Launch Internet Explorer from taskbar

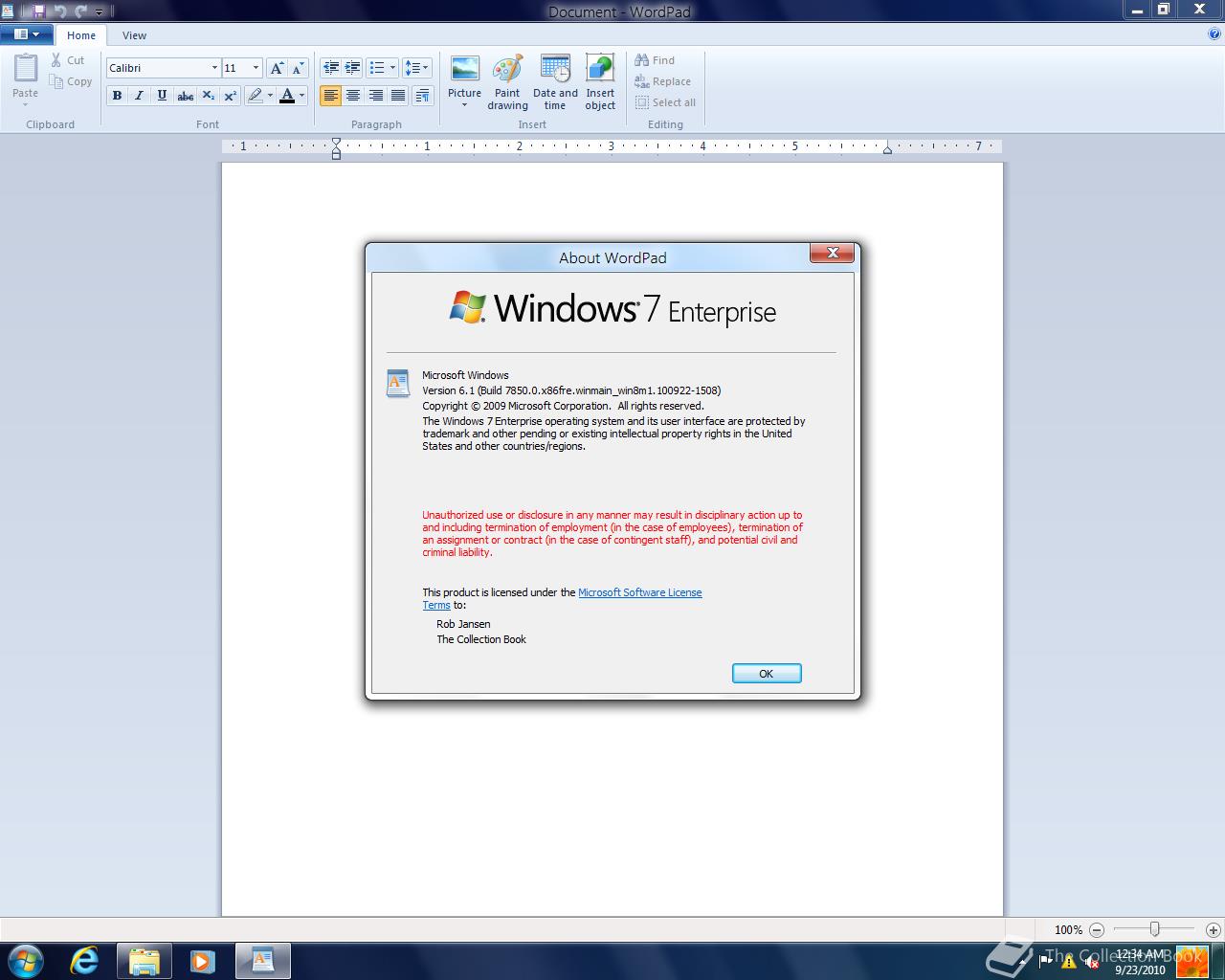[x=85, y=960]
